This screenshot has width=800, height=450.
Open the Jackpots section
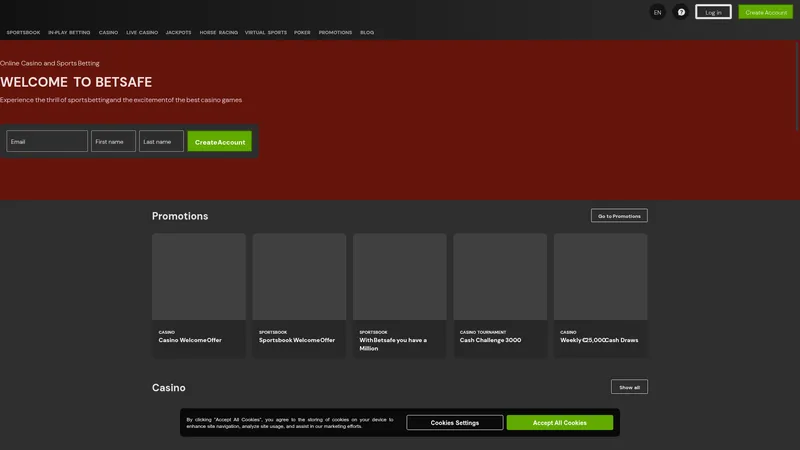(178, 32)
